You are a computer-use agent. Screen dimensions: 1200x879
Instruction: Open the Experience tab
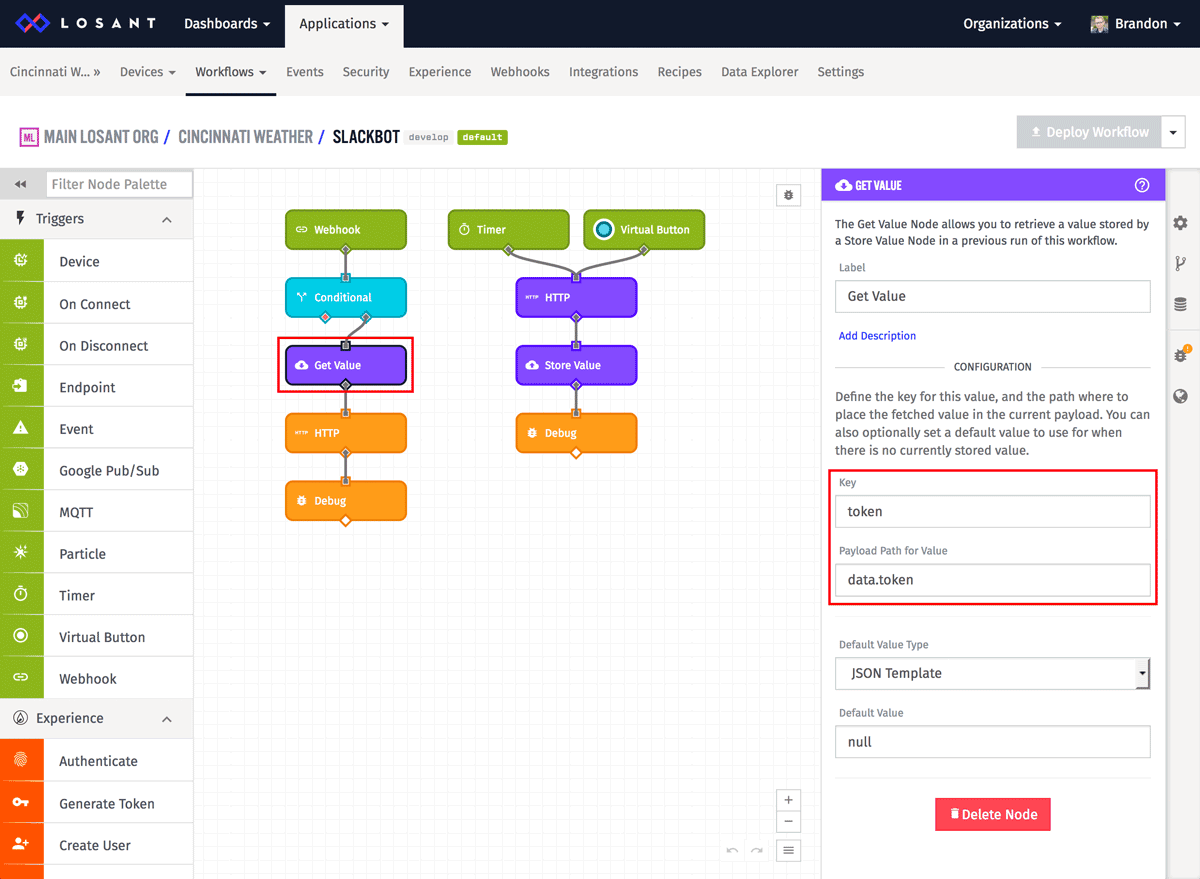[x=440, y=72]
